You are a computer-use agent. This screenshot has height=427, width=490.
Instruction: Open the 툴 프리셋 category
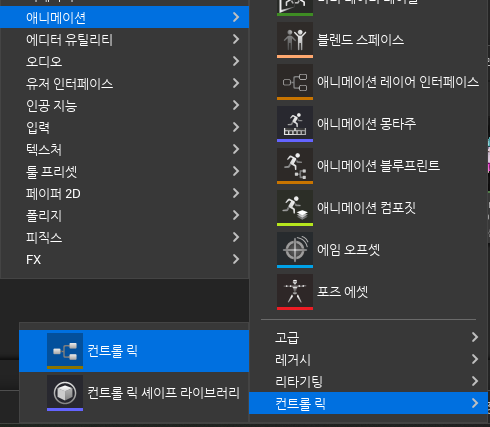coord(124,171)
